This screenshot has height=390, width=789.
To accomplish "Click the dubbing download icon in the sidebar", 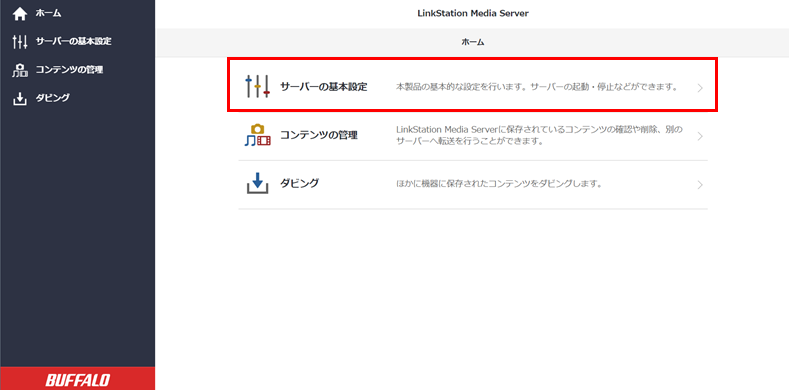I will [x=20, y=99].
